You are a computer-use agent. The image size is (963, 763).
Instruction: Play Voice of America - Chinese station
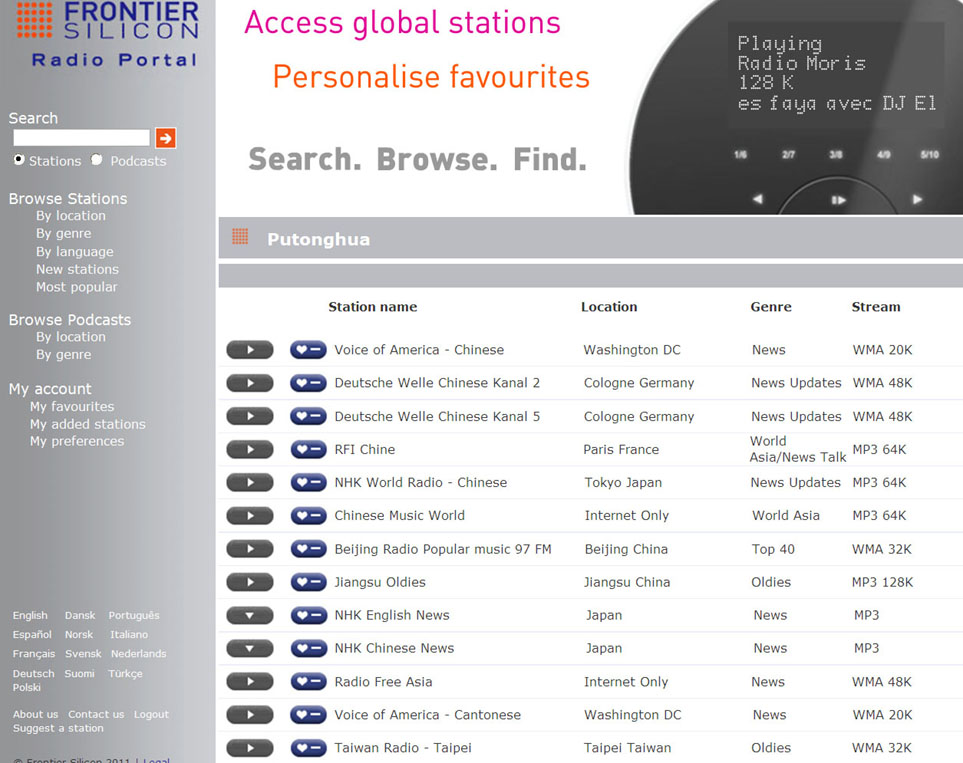tap(249, 350)
